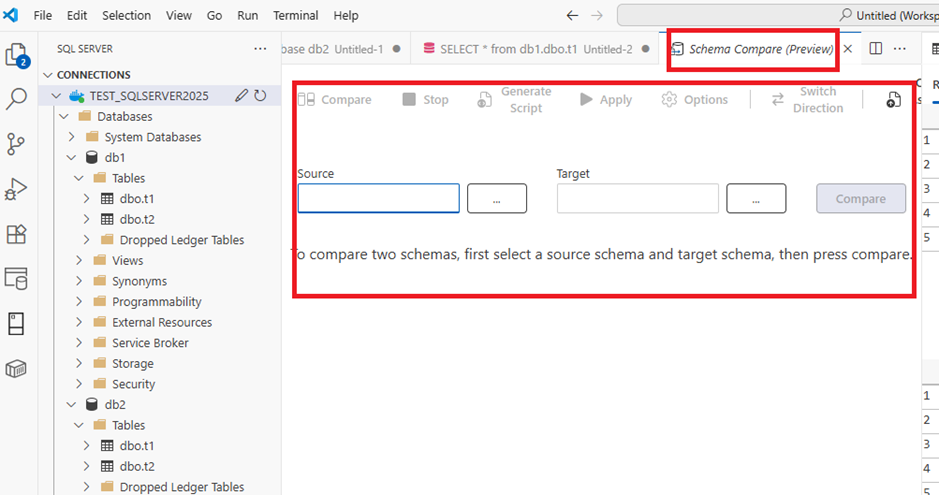The image size is (939, 495).
Task: Expand dbo.t1 table under db1
Action: (86, 199)
